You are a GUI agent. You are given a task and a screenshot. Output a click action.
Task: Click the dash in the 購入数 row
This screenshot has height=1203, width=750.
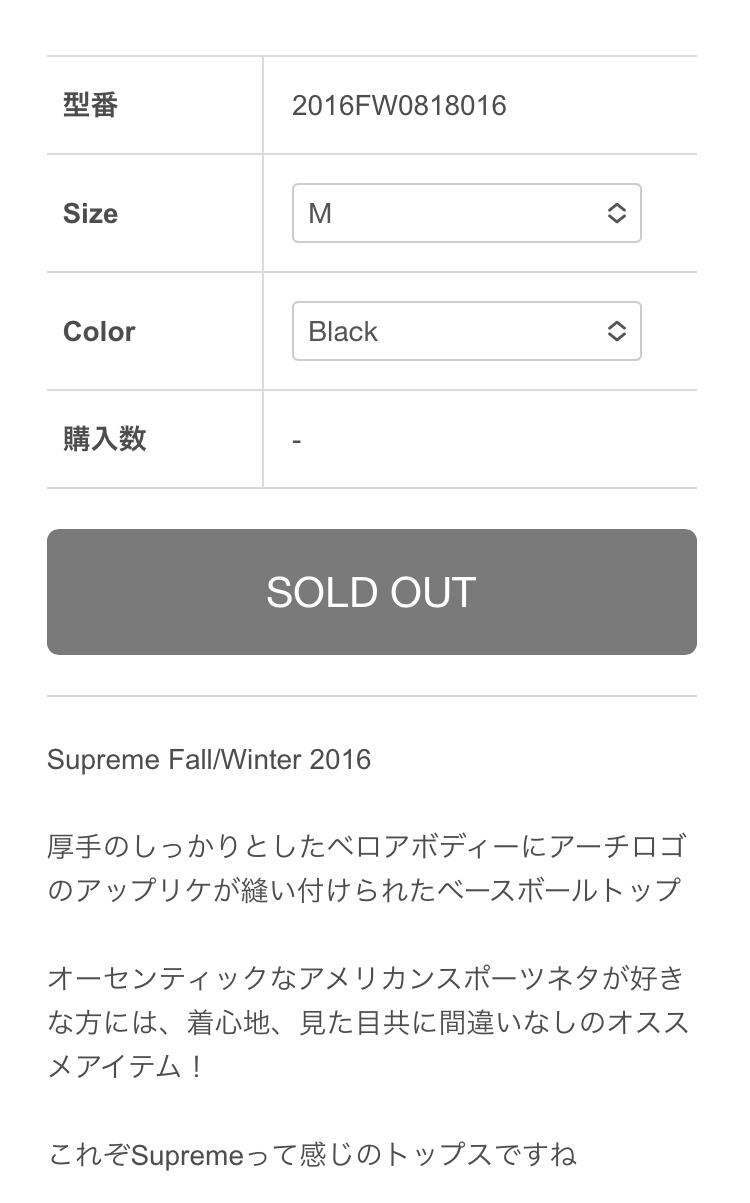point(297,440)
